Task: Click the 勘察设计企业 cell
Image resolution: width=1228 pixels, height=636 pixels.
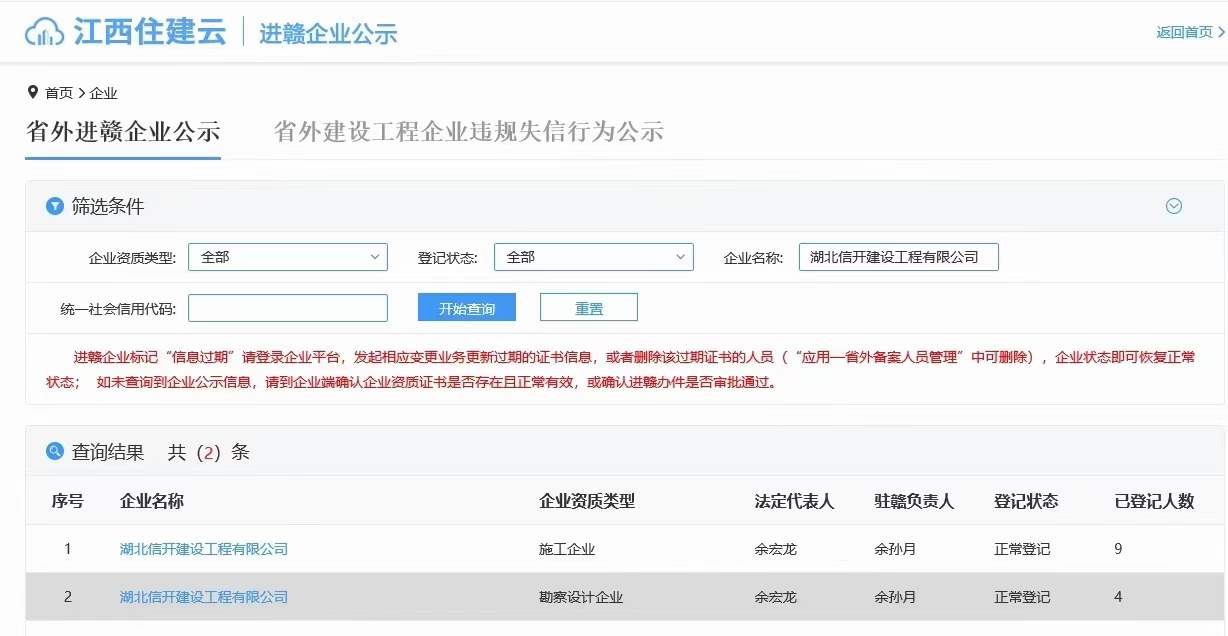Action: [581, 597]
